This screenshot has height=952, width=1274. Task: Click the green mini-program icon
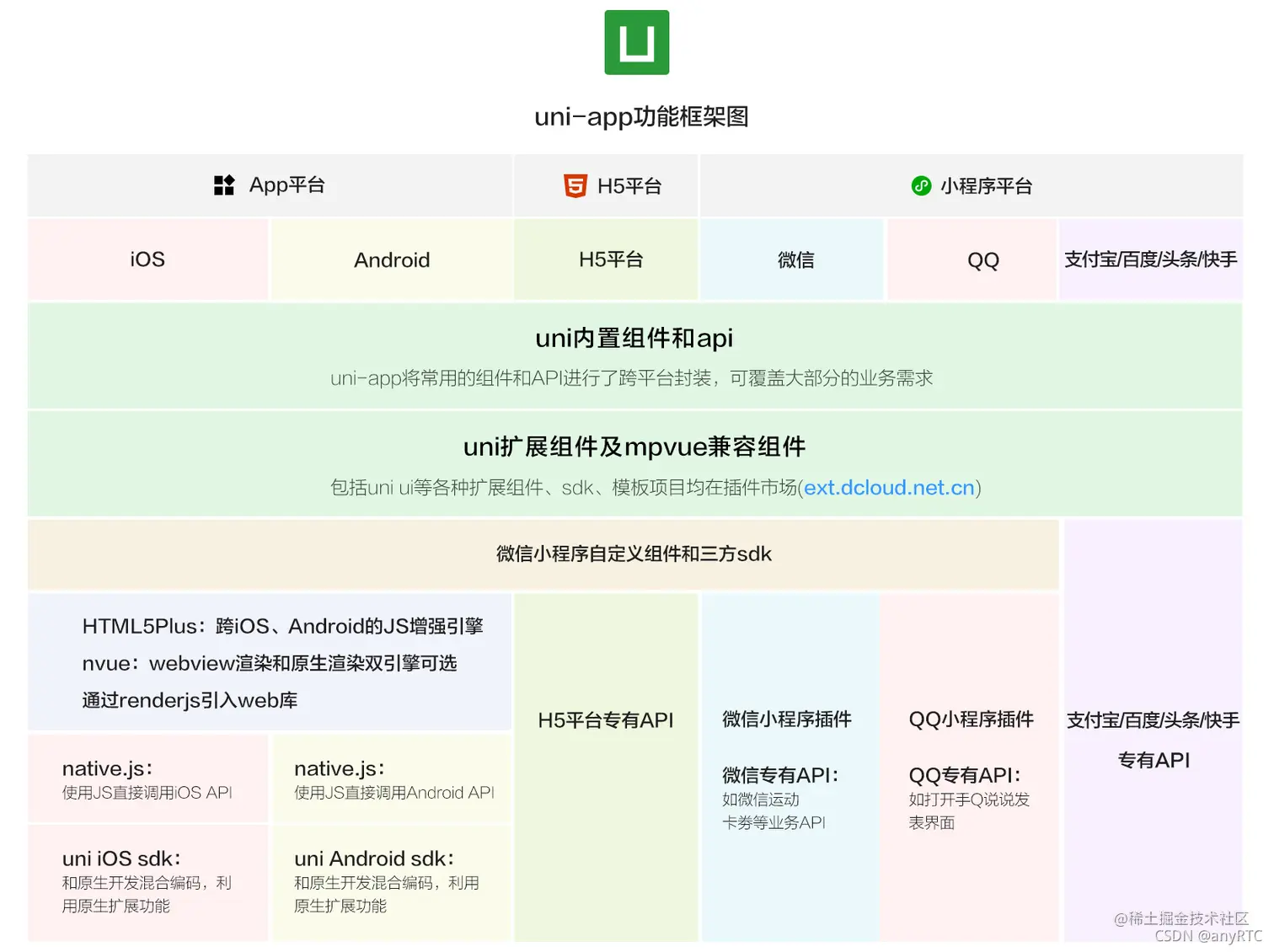[921, 185]
